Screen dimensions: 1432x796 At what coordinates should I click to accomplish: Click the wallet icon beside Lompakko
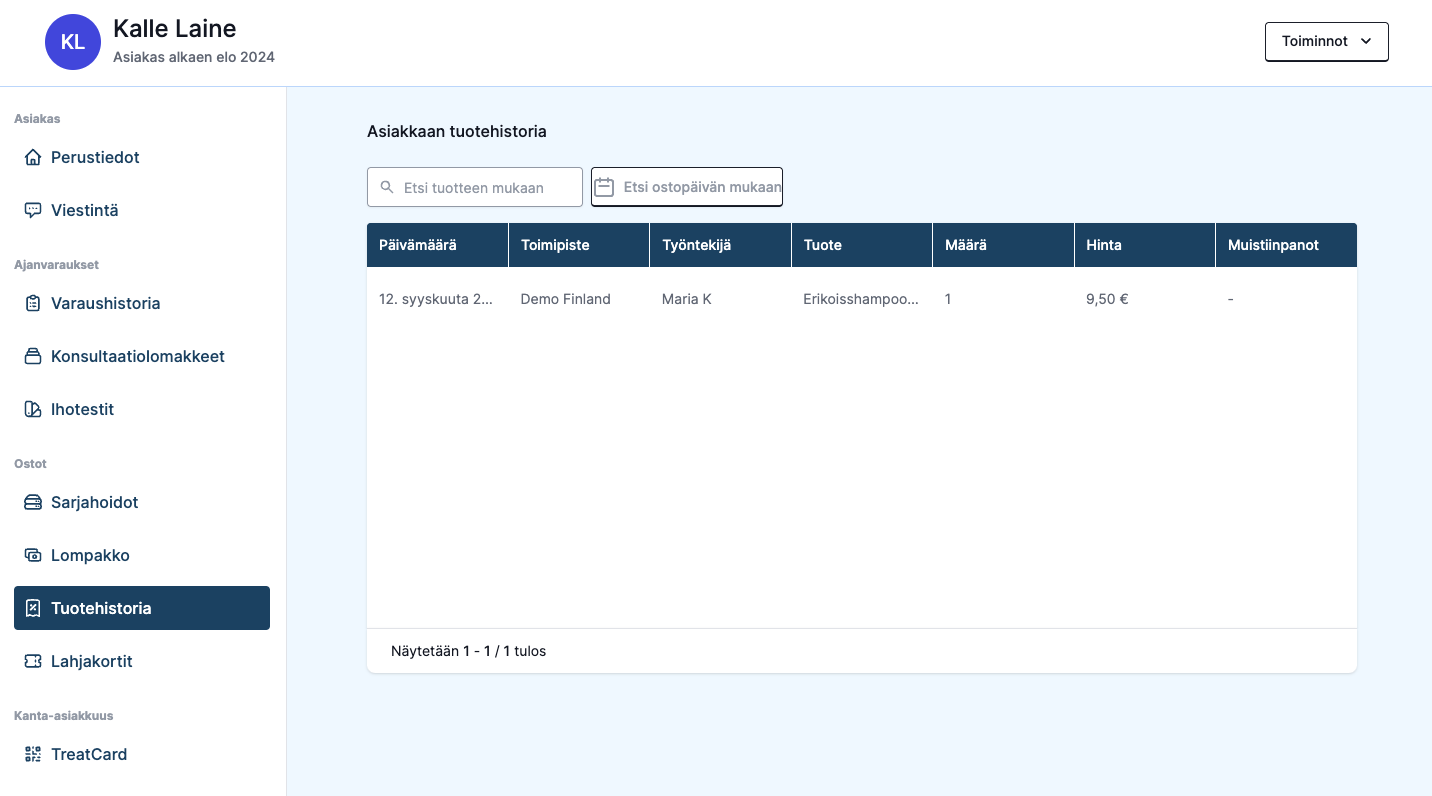point(33,556)
